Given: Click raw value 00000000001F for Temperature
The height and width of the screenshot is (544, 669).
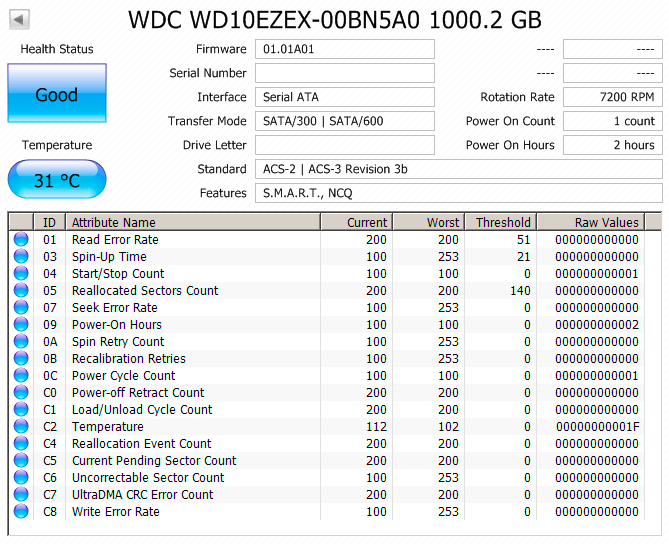Looking at the screenshot, I should point(597,426).
